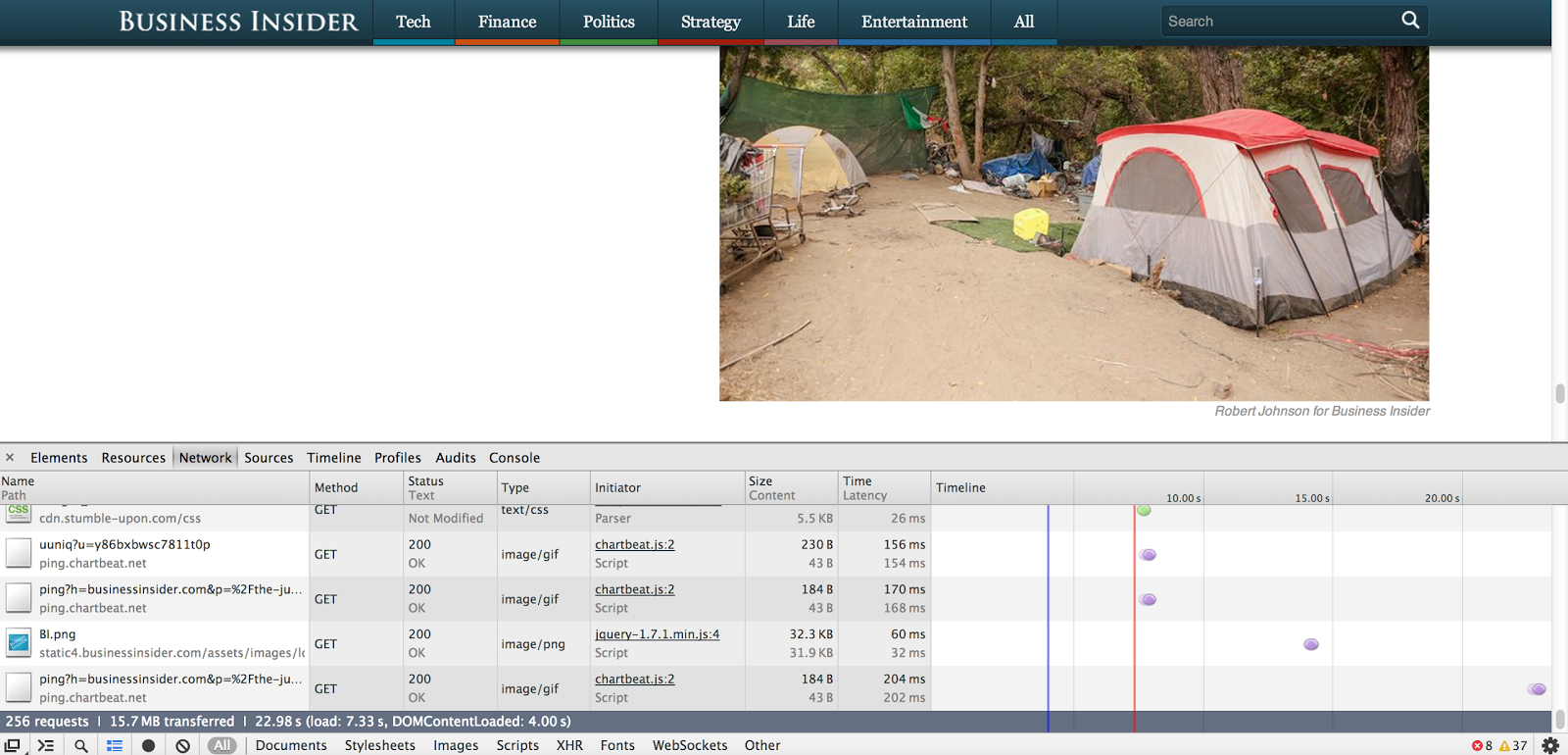This screenshot has width=1568, height=755.
Task: Open the Resources tab
Action: tap(133, 457)
